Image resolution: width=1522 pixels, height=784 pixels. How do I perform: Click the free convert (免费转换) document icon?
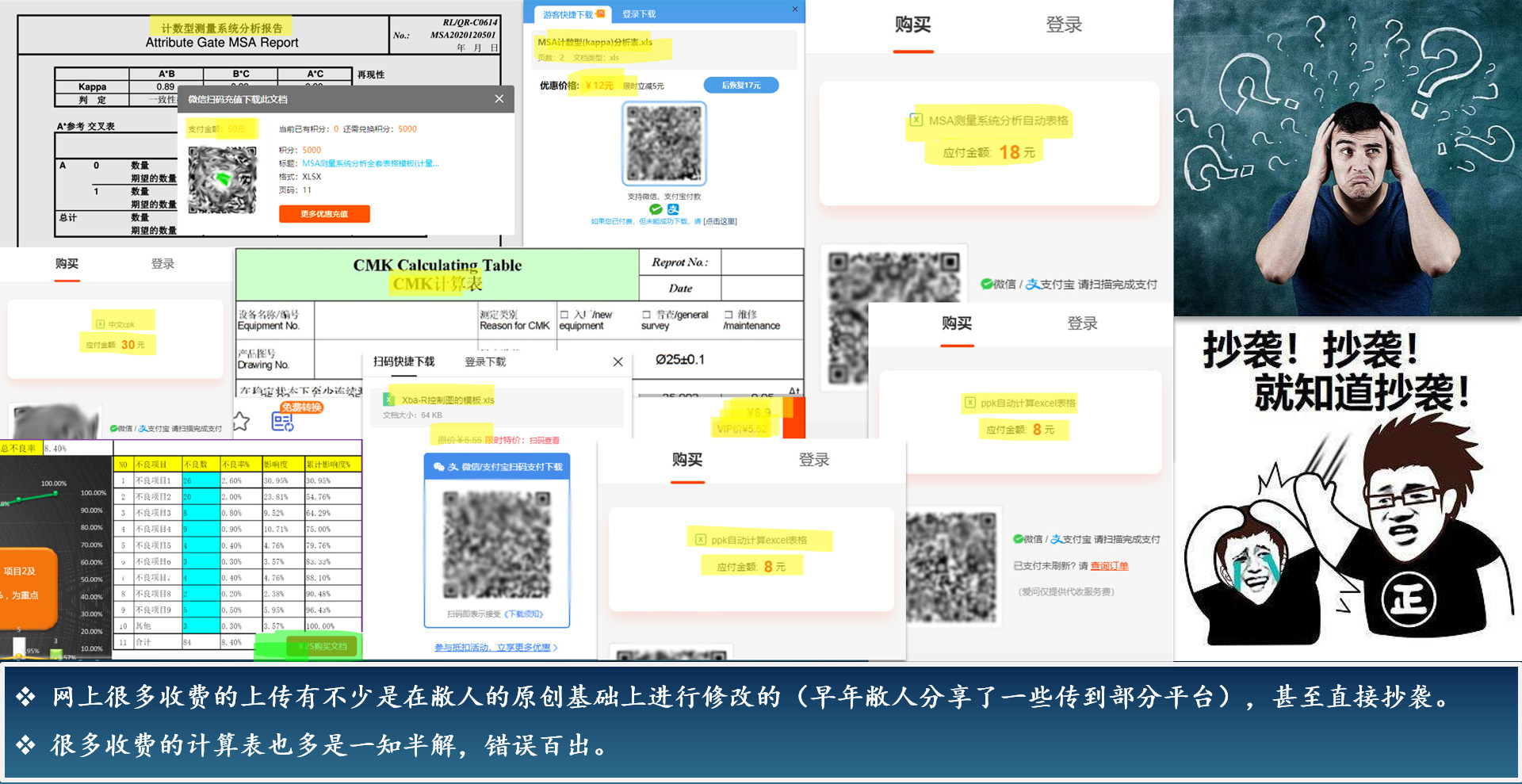(x=282, y=422)
